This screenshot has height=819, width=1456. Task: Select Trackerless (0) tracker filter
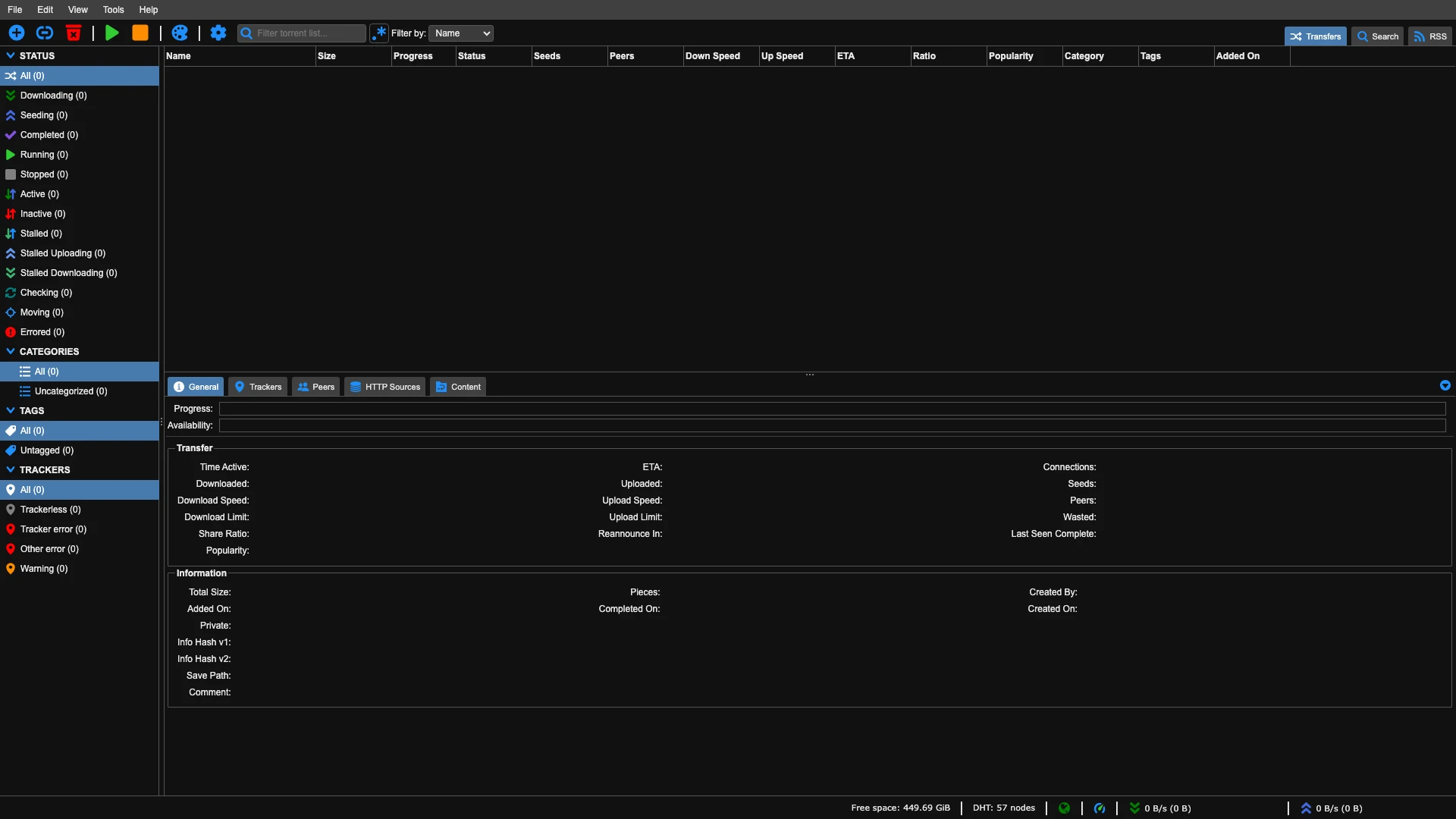tap(80, 510)
